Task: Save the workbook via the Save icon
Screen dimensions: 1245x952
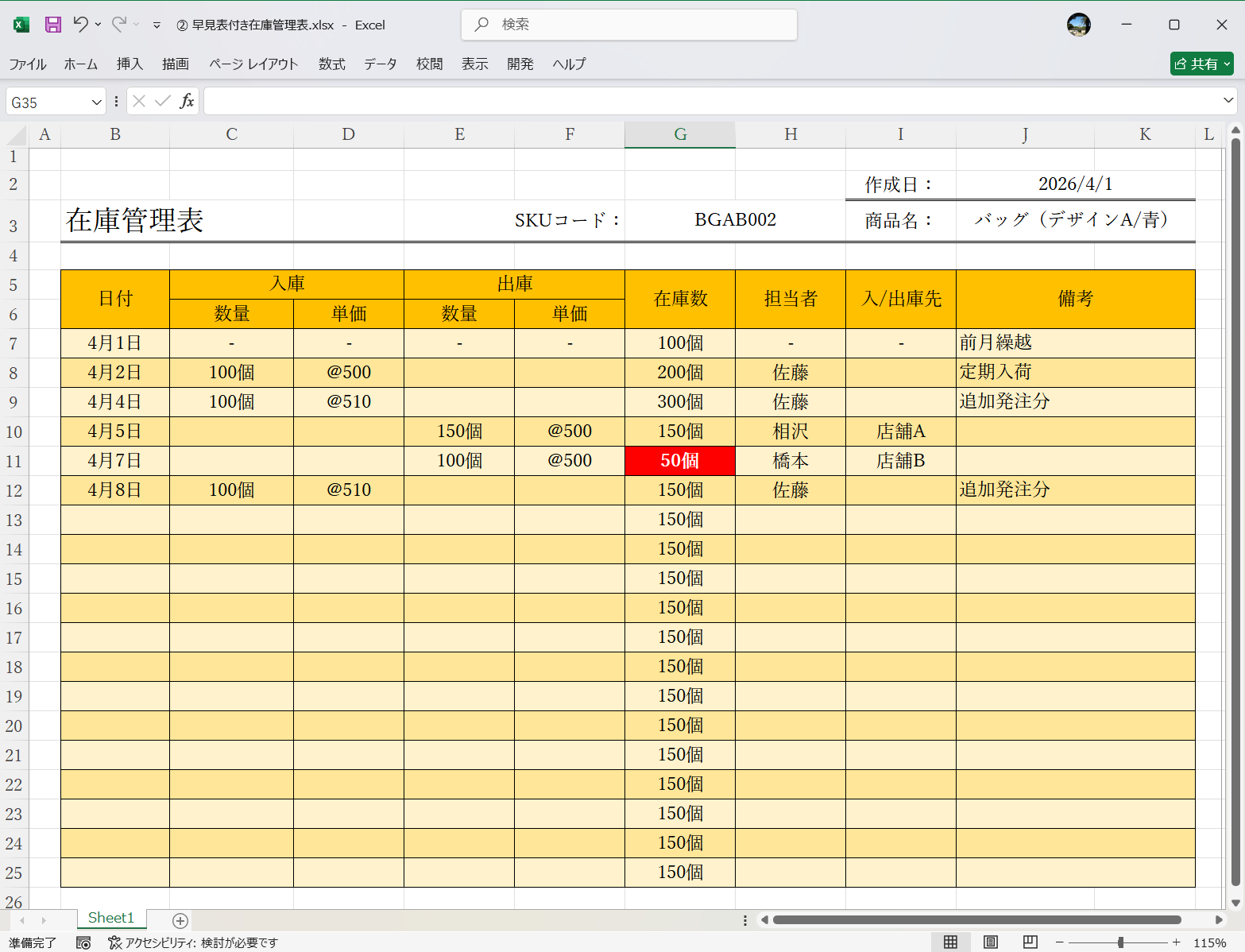Action: point(52,25)
